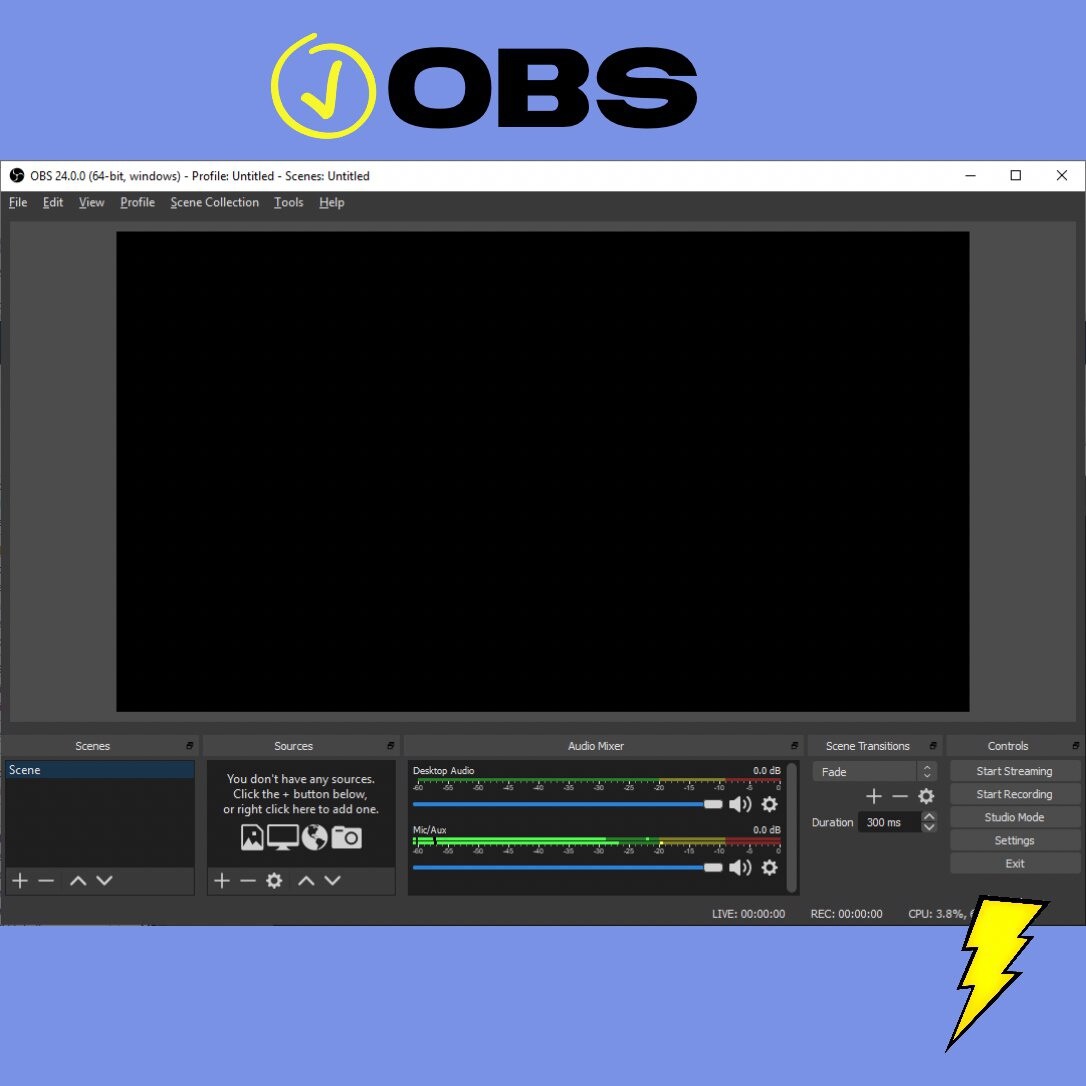Add a scene transition with the plus icon
The height and width of the screenshot is (1086, 1086).
(874, 796)
